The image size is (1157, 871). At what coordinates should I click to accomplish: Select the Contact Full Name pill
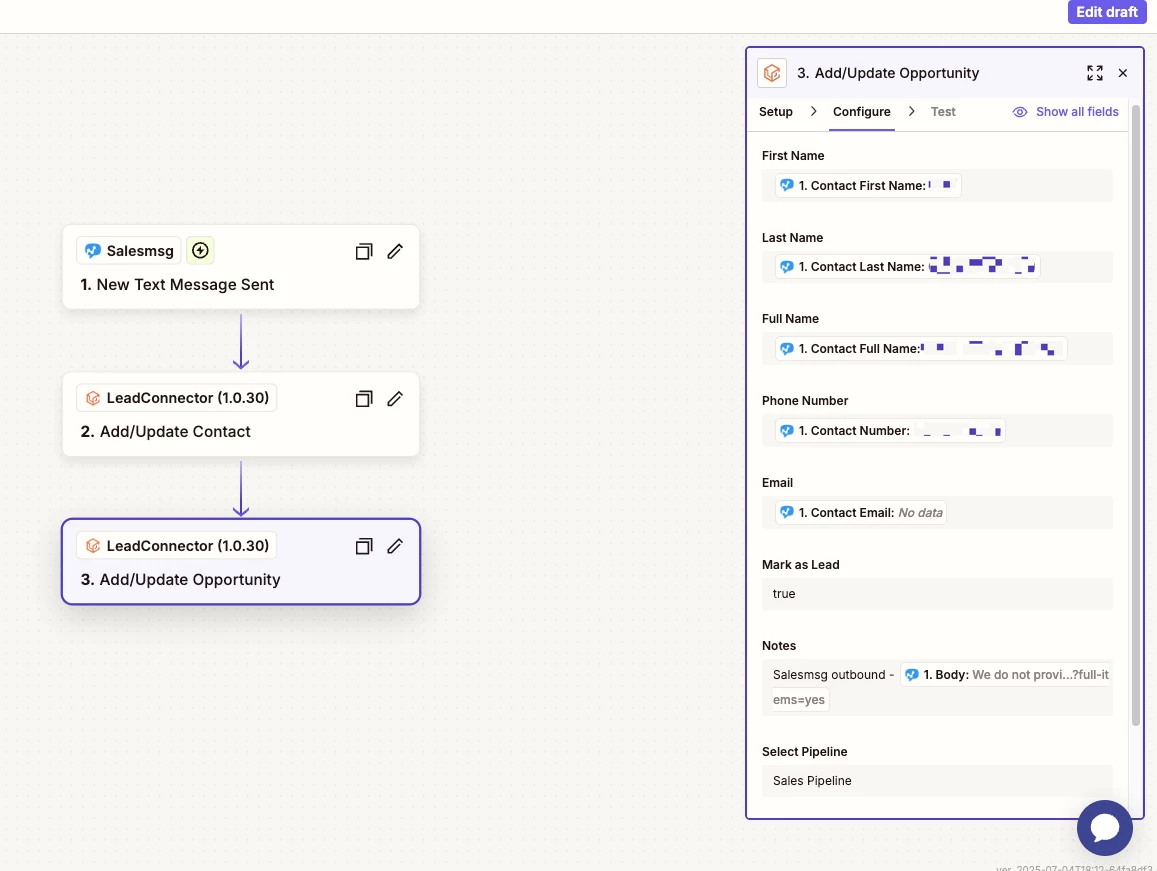click(921, 348)
